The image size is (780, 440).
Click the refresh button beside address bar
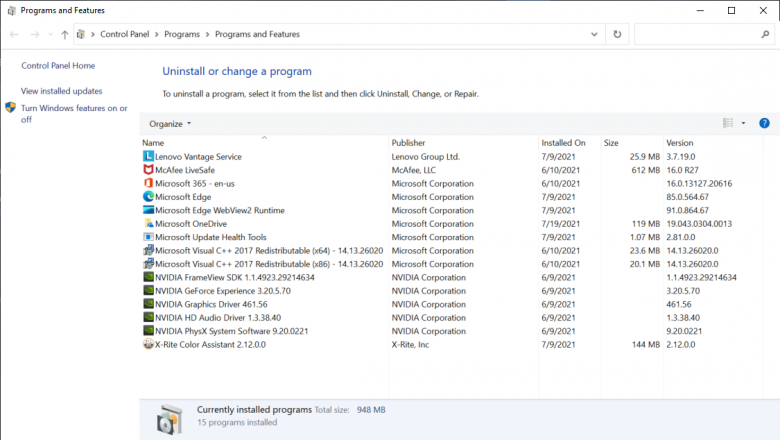point(617,34)
